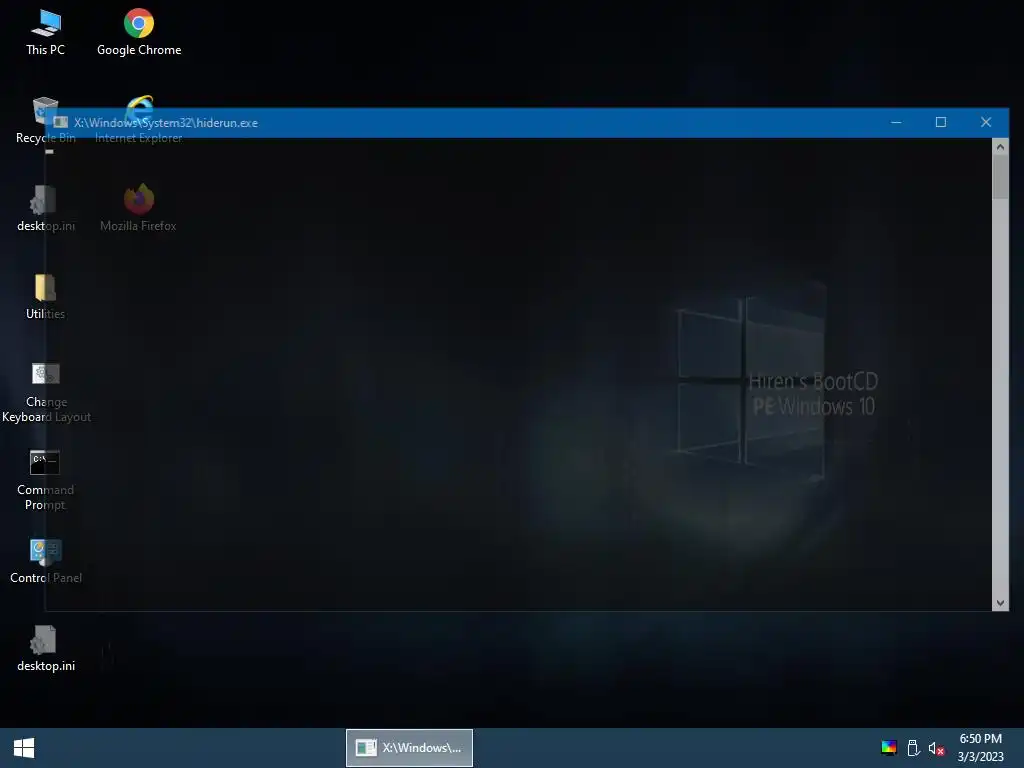Launch Google Chrome from desktop
The height and width of the screenshot is (768, 1024).
click(139, 31)
